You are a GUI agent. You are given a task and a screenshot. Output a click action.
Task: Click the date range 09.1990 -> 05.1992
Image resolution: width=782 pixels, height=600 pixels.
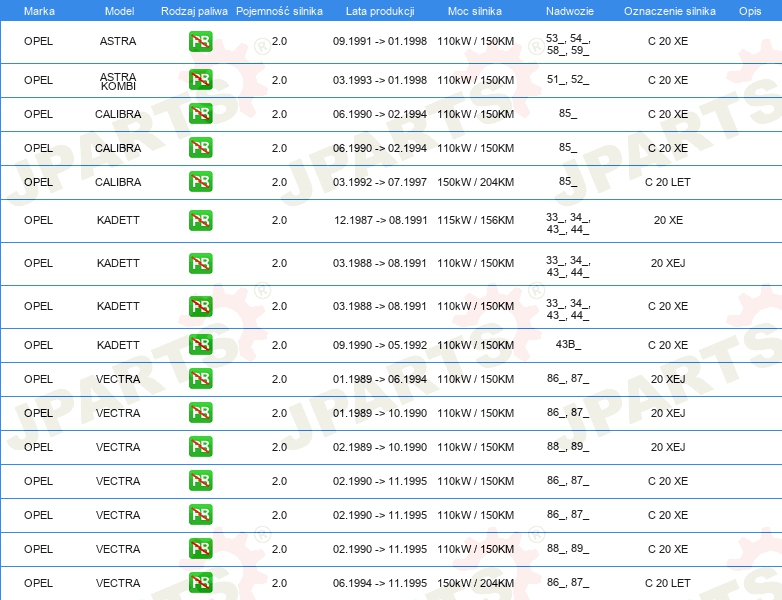380,345
